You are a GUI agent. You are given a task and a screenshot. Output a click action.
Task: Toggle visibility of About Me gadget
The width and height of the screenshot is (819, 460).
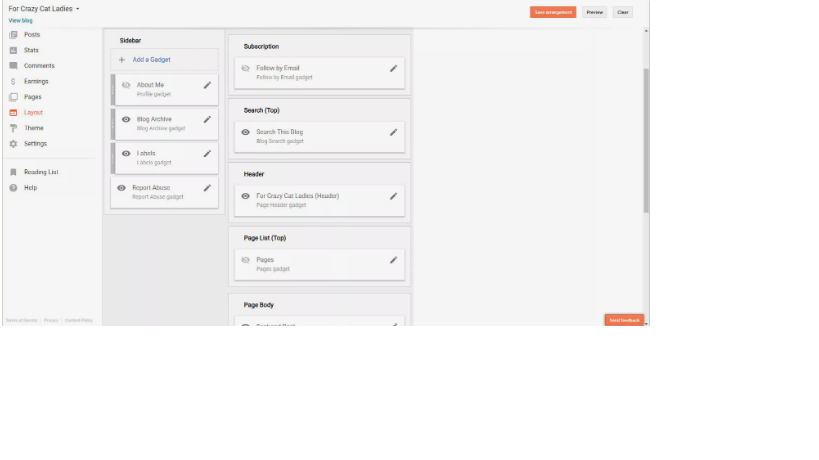(126, 85)
